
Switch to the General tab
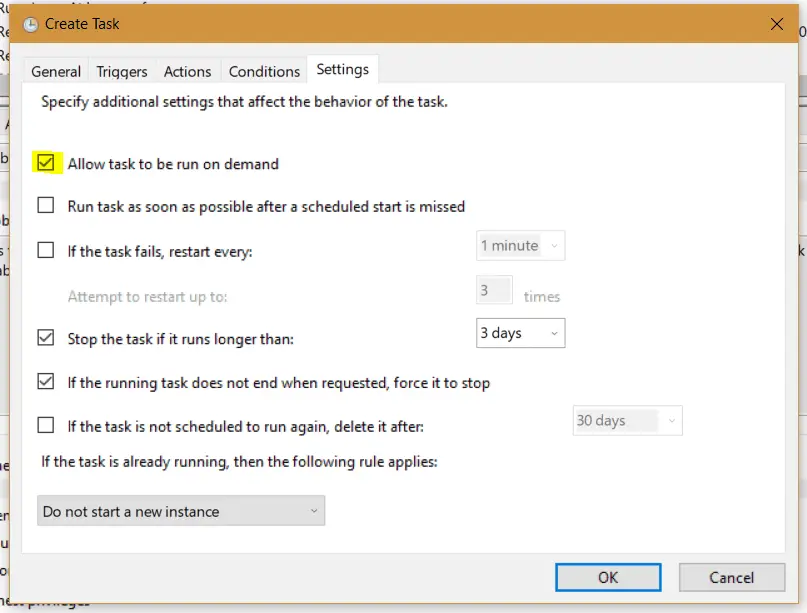tap(56, 71)
